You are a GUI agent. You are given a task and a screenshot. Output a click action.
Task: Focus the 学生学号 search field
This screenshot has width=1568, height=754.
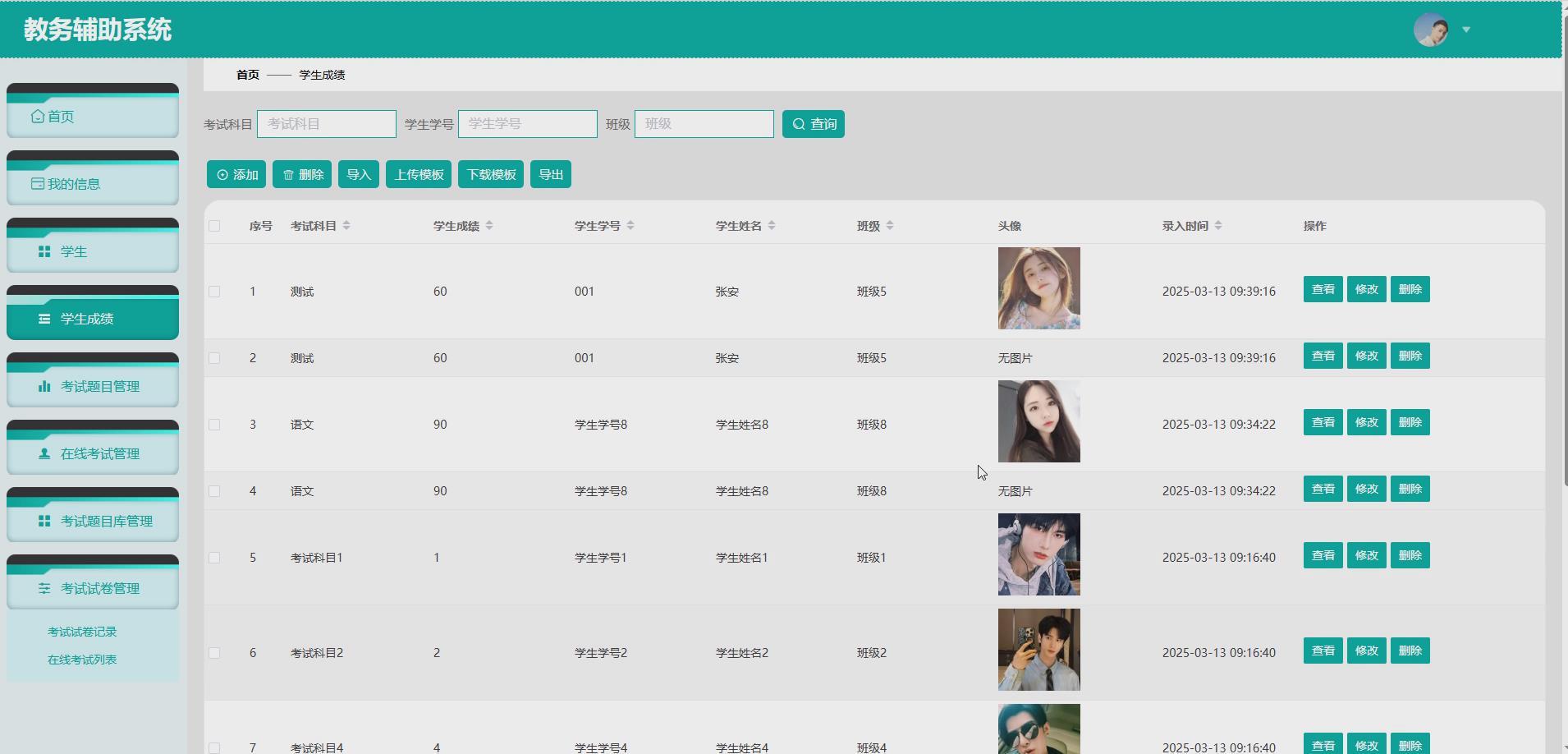tap(528, 124)
